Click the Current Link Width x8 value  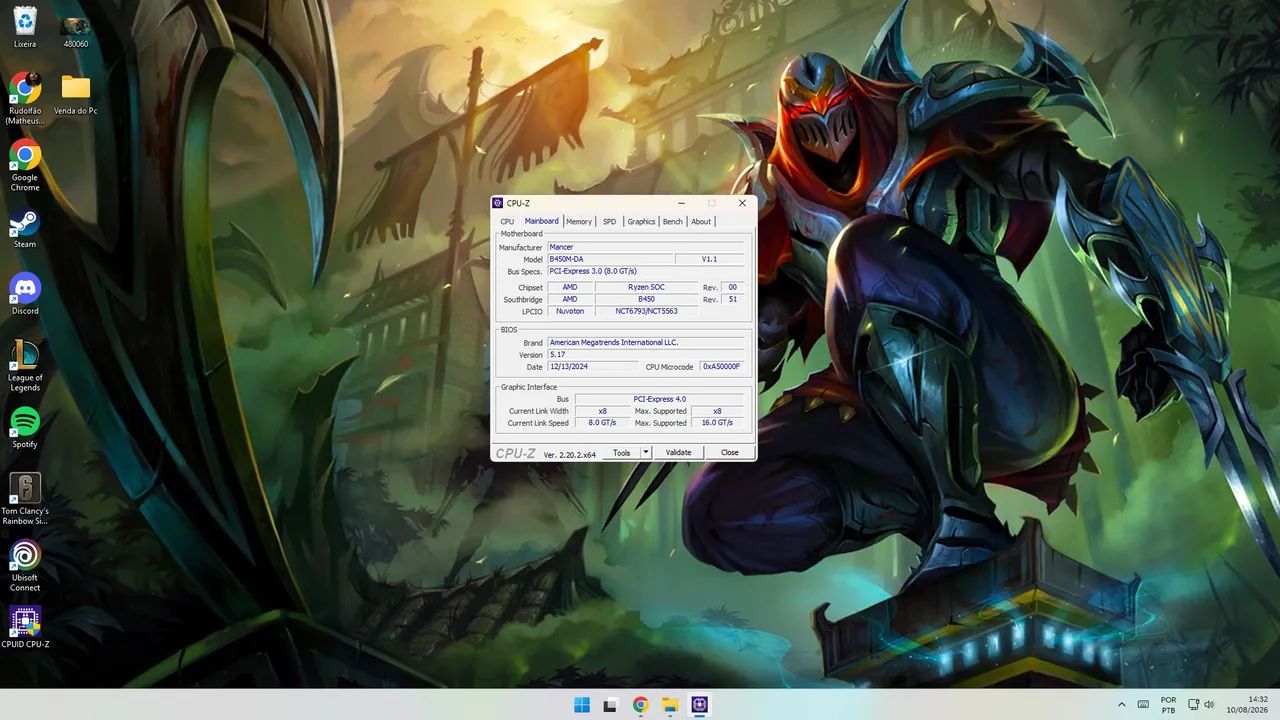pyautogui.click(x=602, y=411)
